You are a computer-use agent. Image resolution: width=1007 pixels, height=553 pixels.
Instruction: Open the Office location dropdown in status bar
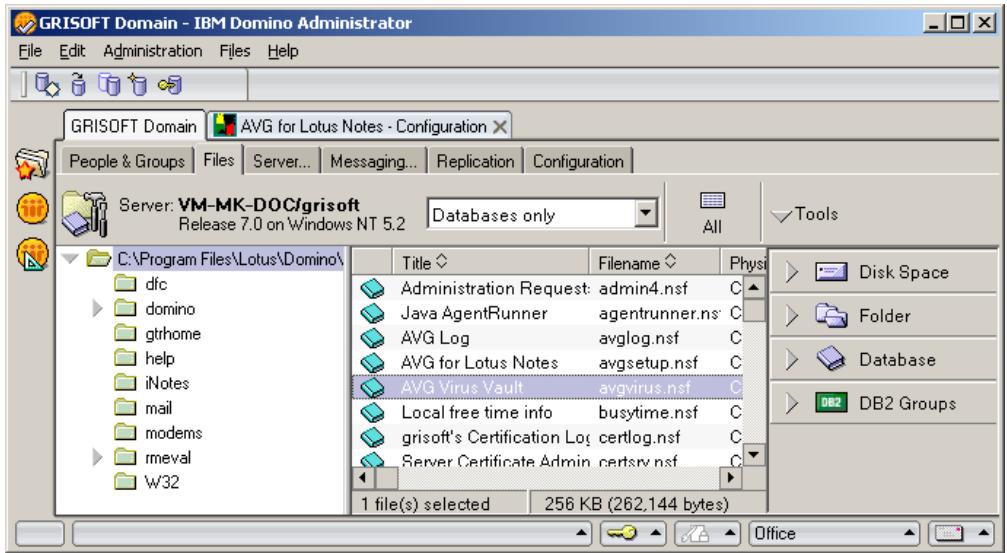909,533
